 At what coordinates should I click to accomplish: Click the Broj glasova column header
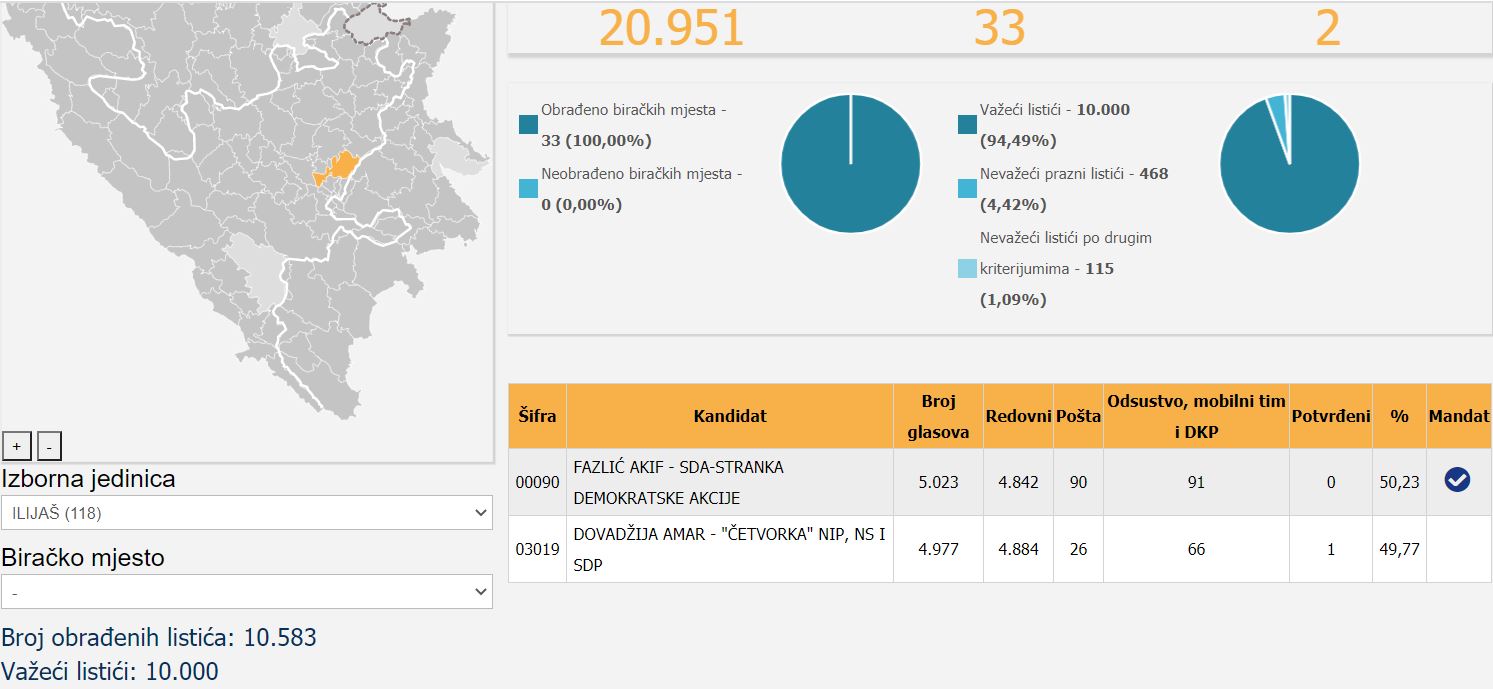(937, 416)
